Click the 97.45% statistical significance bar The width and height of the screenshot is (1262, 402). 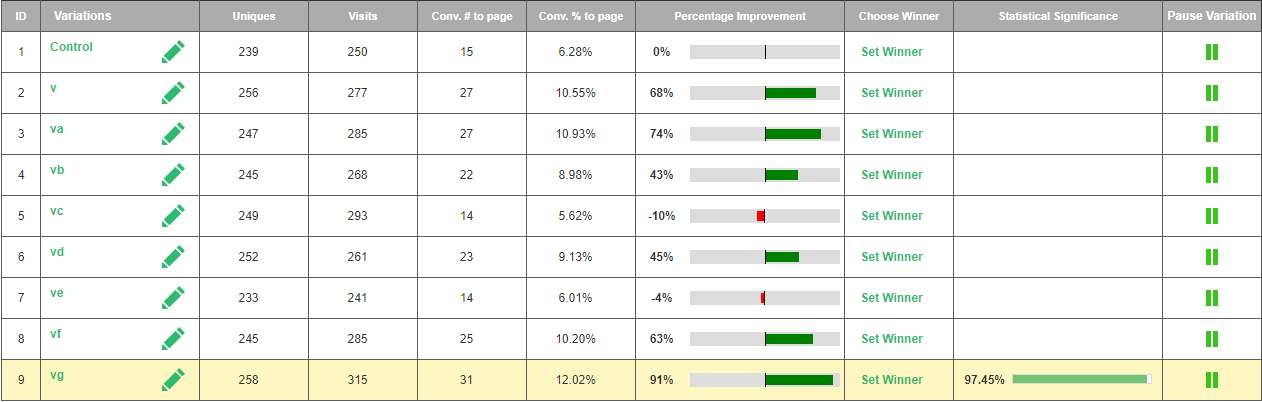(1081, 380)
